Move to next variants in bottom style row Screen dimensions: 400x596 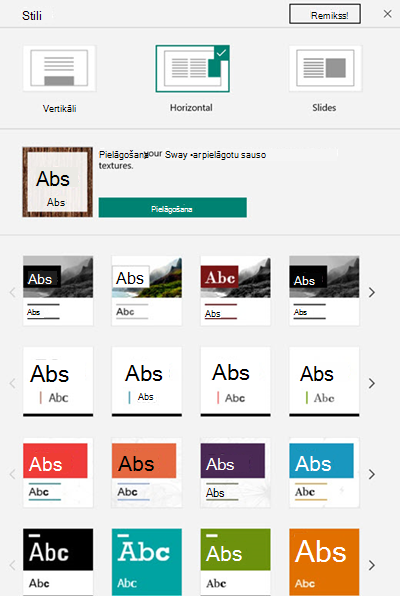tap(372, 565)
